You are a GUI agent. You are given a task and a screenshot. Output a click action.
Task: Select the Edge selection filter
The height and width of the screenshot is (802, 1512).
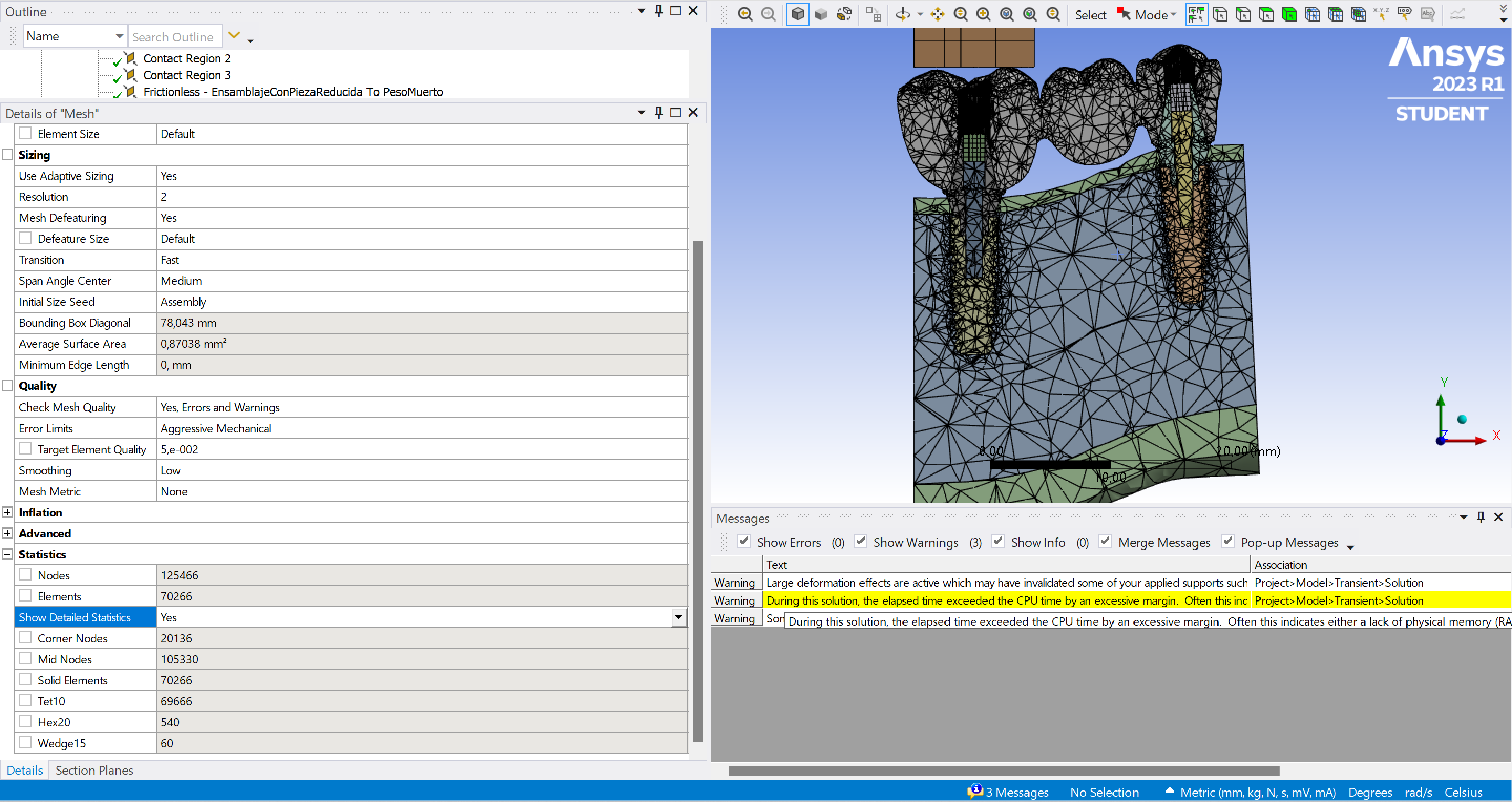pyautogui.click(x=1243, y=14)
